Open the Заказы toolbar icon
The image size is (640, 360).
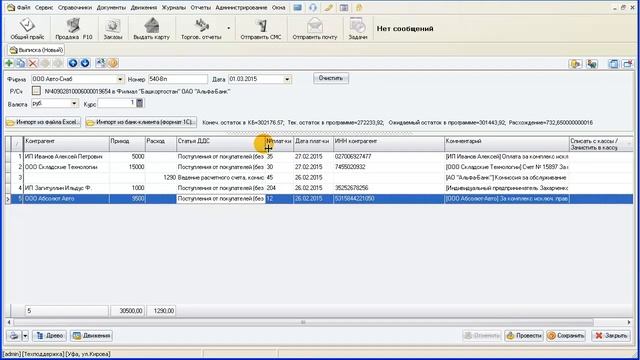click(x=113, y=29)
